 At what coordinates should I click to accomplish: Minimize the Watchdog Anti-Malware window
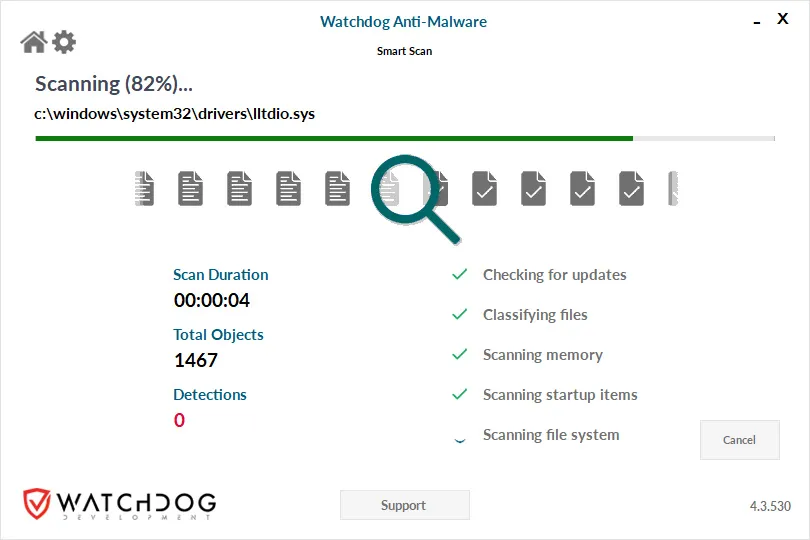tap(757, 23)
